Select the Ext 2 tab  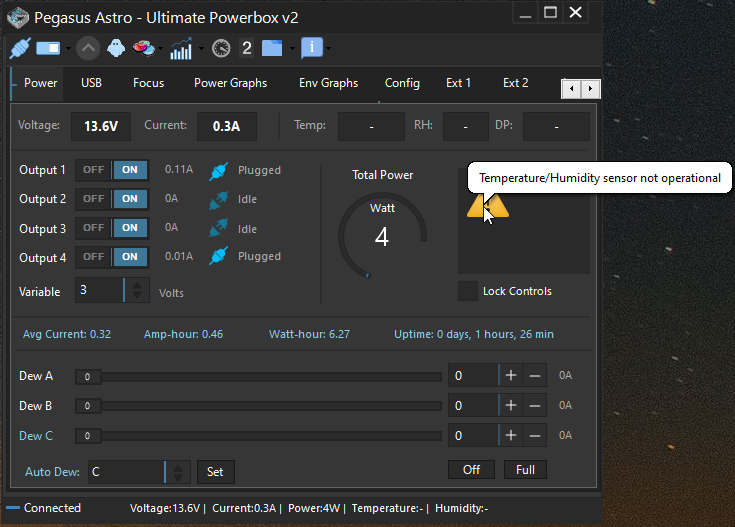tap(515, 83)
